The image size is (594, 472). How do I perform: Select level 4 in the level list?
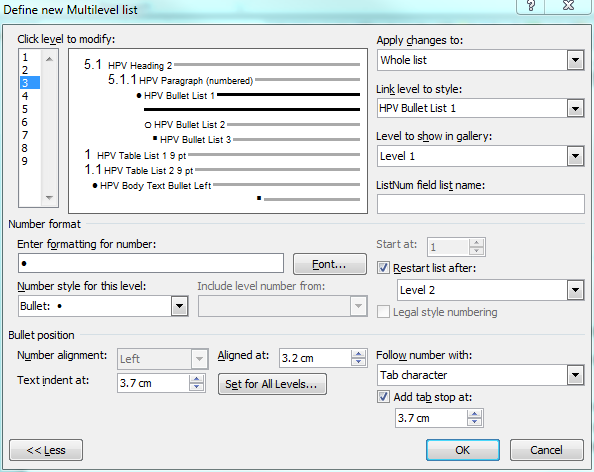pos(25,96)
